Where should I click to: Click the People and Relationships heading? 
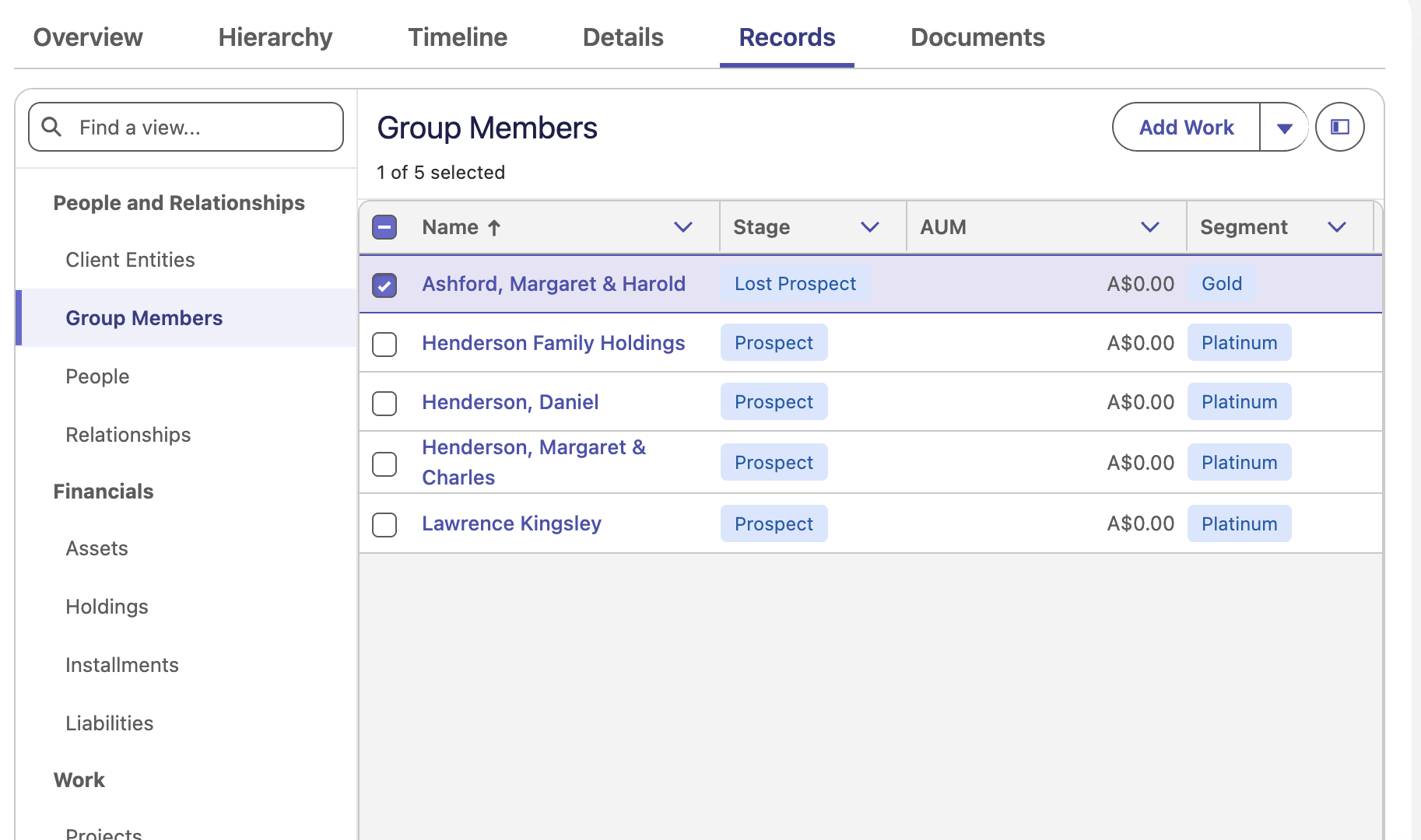point(179,203)
